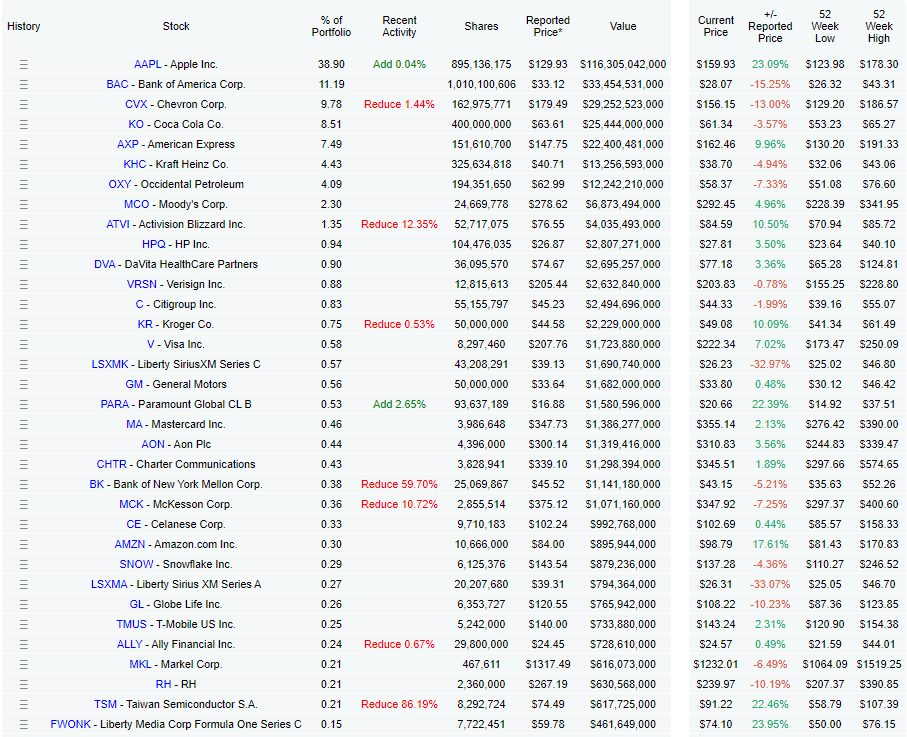Open history icon for Taiwan Semiconductor row
The image size is (907, 737).
click(24, 705)
